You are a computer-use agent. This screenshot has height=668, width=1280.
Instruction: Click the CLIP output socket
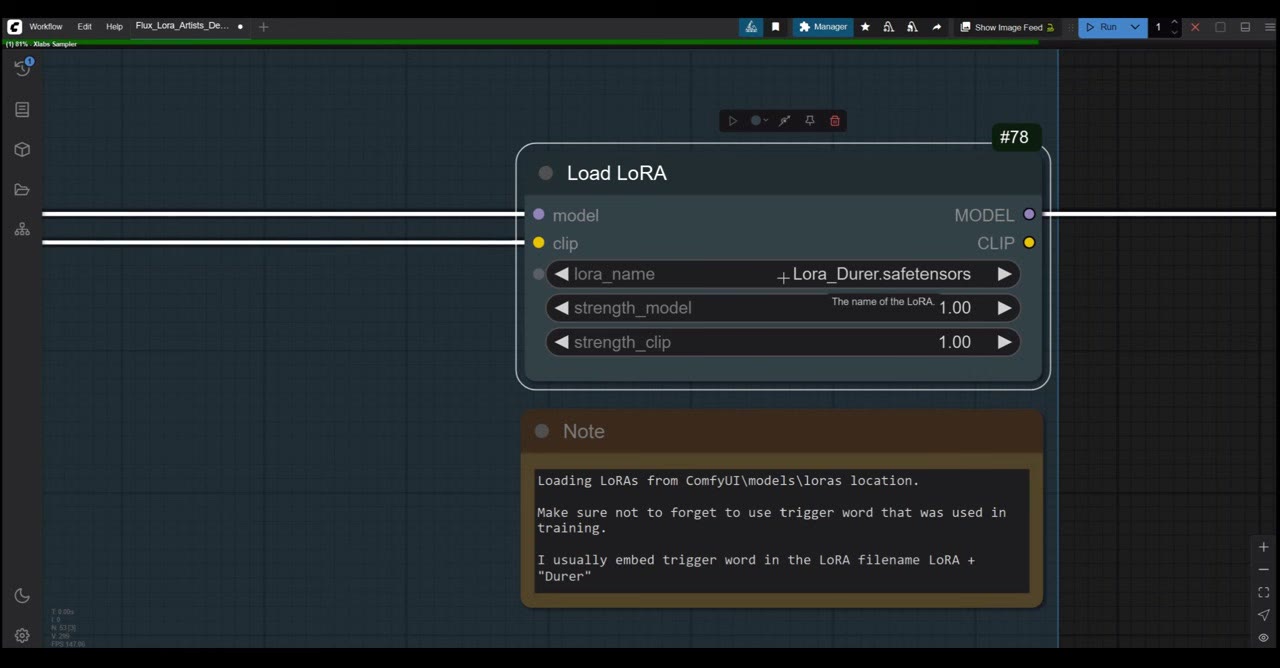(x=1029, y=242)
